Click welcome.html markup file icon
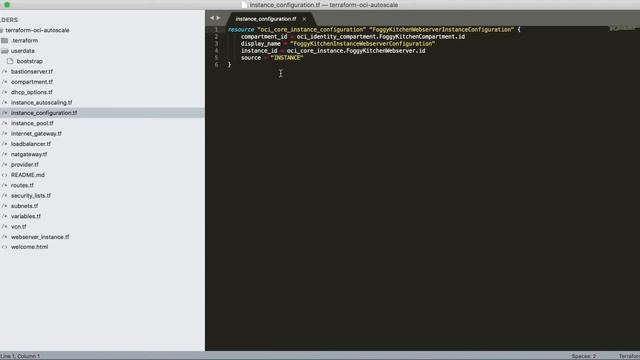 click(x=4, y=247)
